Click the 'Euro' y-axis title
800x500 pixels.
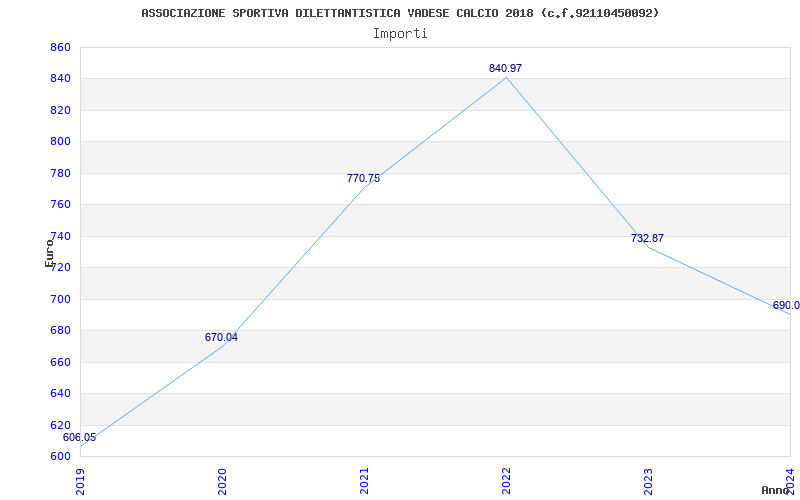(x=49, y=253)
